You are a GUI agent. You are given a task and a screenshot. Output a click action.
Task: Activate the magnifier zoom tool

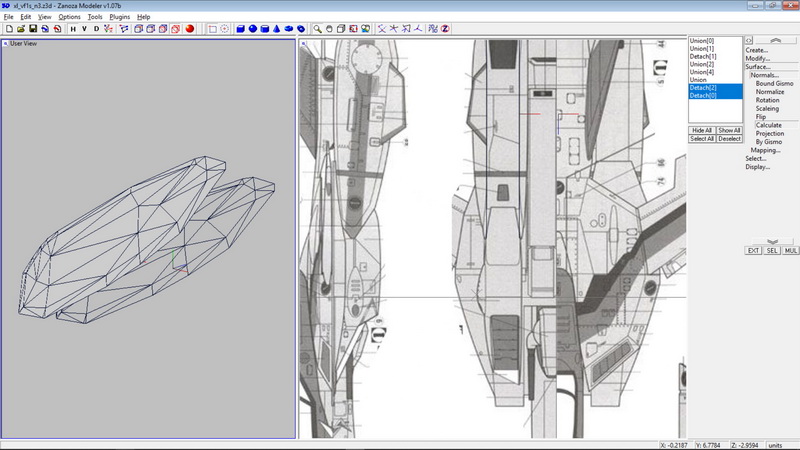tap(317, 29)
